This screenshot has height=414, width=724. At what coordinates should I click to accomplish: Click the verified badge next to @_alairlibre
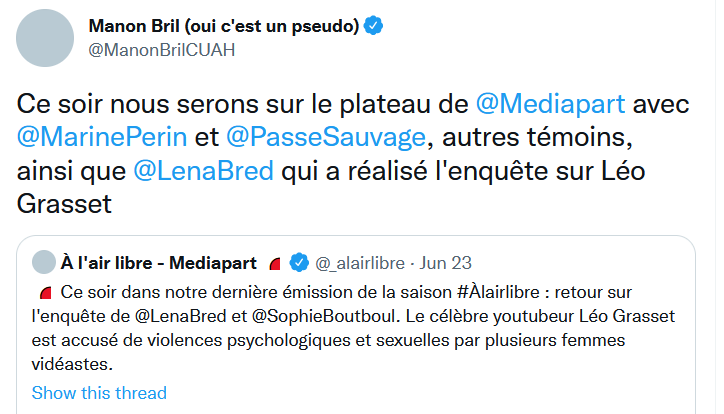(298, 263)
